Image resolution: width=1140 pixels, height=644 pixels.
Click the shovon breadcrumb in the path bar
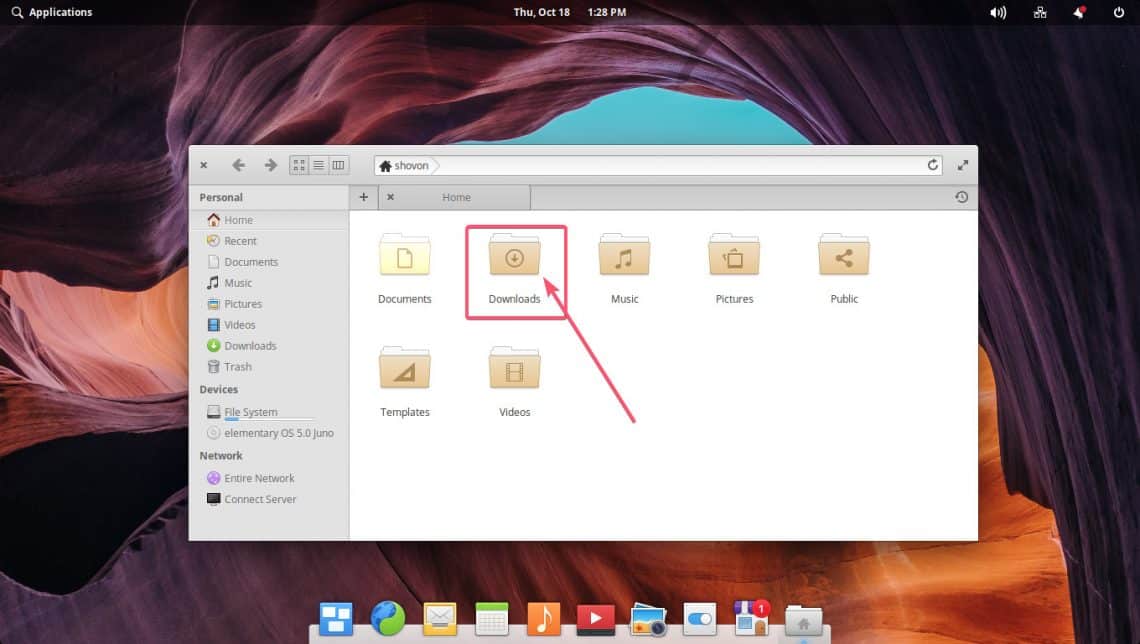[405, 166]
